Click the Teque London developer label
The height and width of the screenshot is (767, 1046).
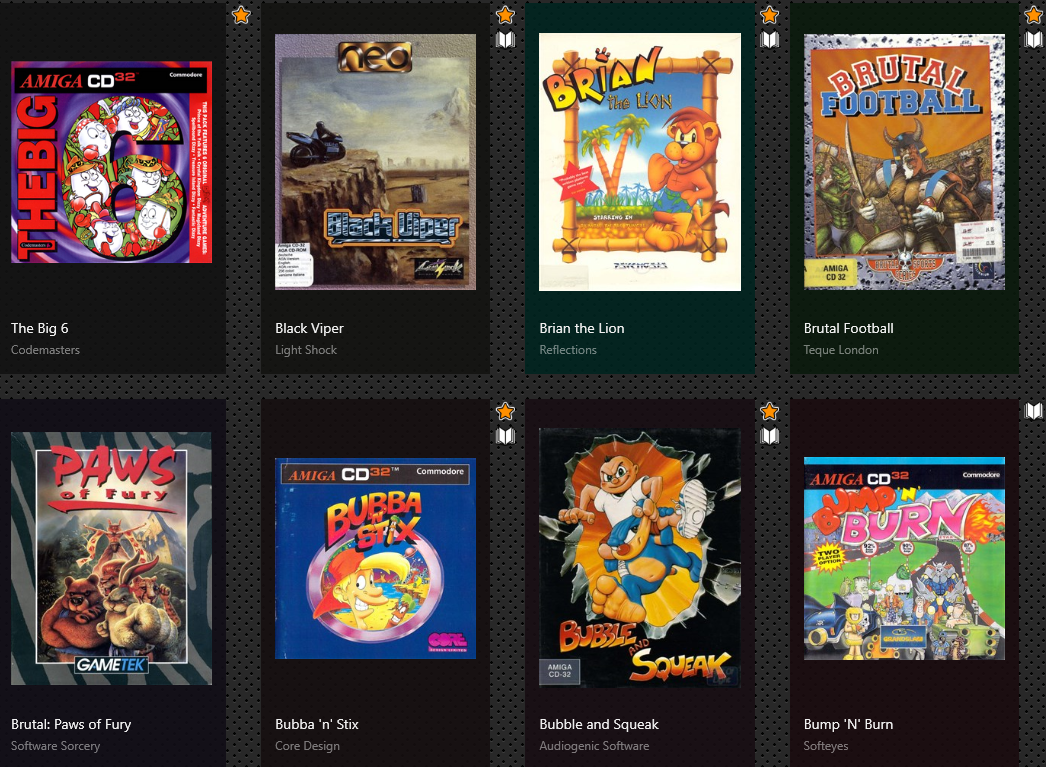pyautogui.click(x=841, y=349)
